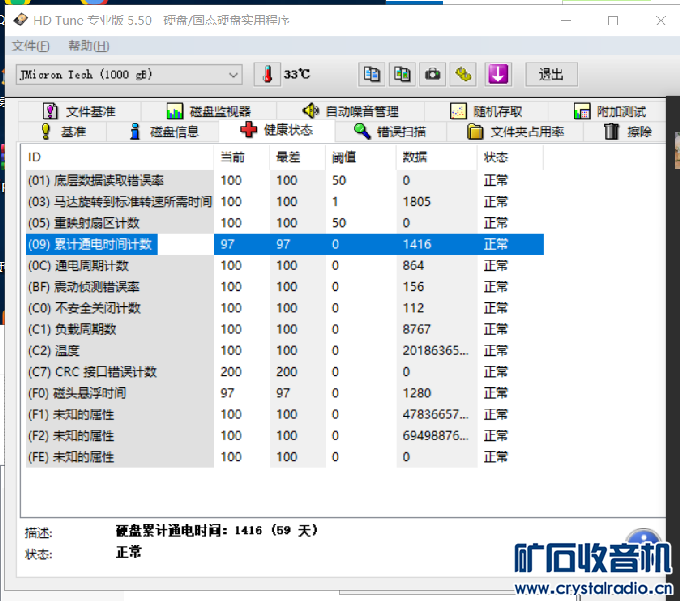The height and width of the screenshot is (601, 680).
Task: Click current value 200 in CRC row
Action: pyautogui.click(x=231, y=372)
